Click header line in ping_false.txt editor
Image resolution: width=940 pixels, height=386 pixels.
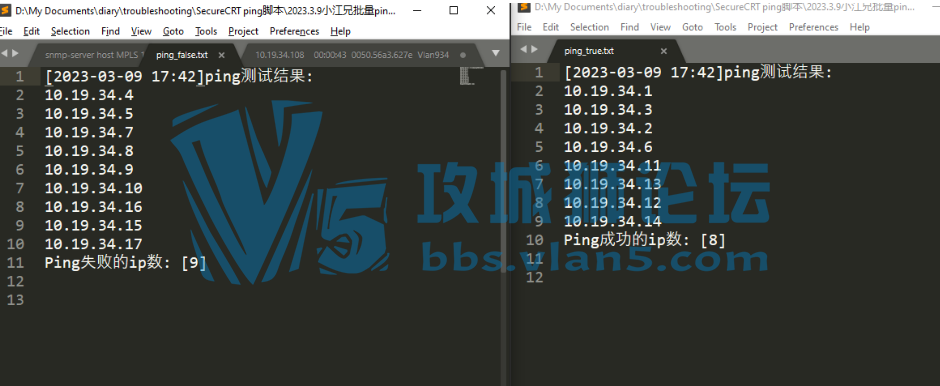[179, 77]
